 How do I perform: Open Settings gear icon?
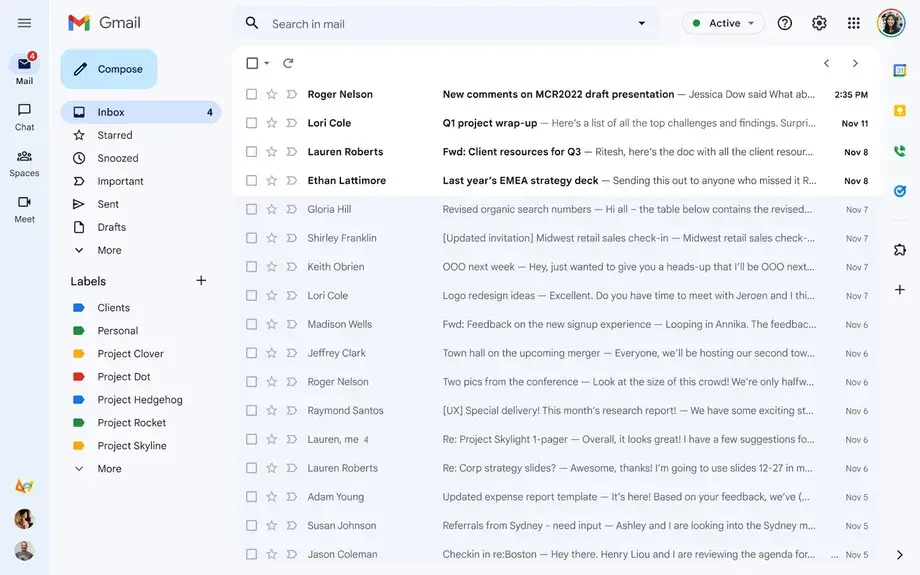pos(819,23)
